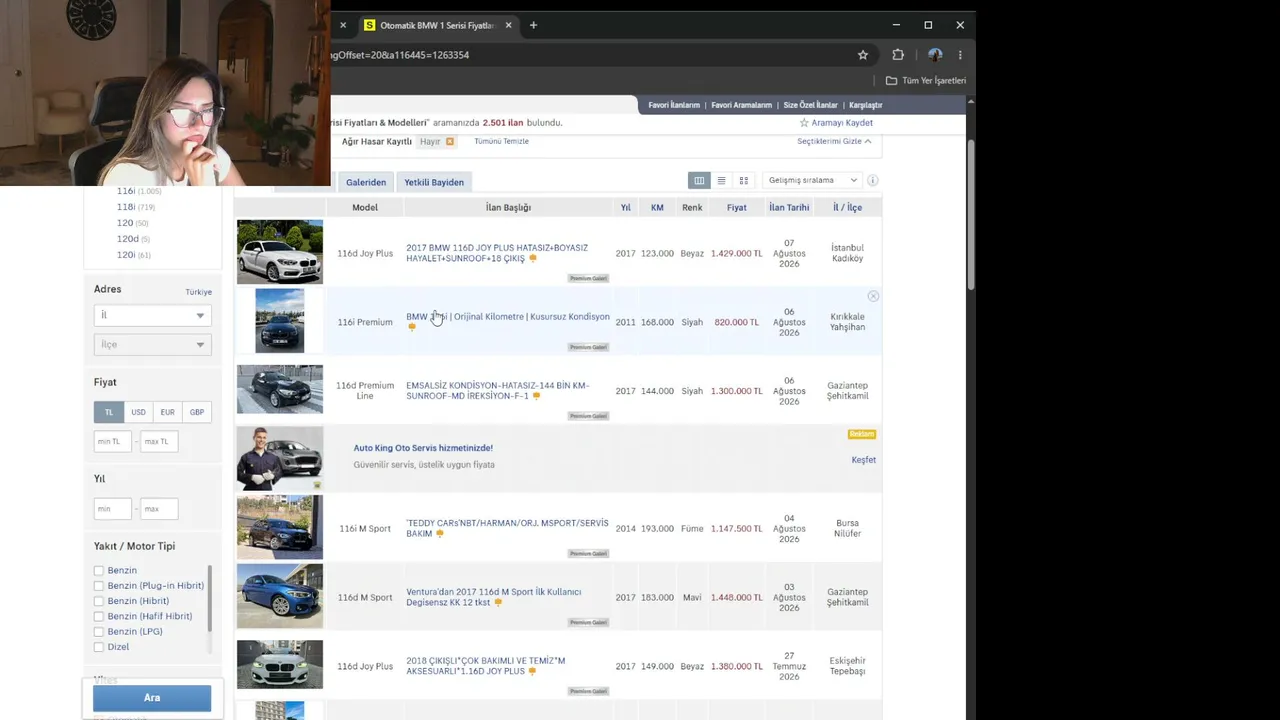Collapse filters with Seçtiklerimi Gizle
Image resolution: width=1280 pixels, height=720 pixels.
[834, 141]
